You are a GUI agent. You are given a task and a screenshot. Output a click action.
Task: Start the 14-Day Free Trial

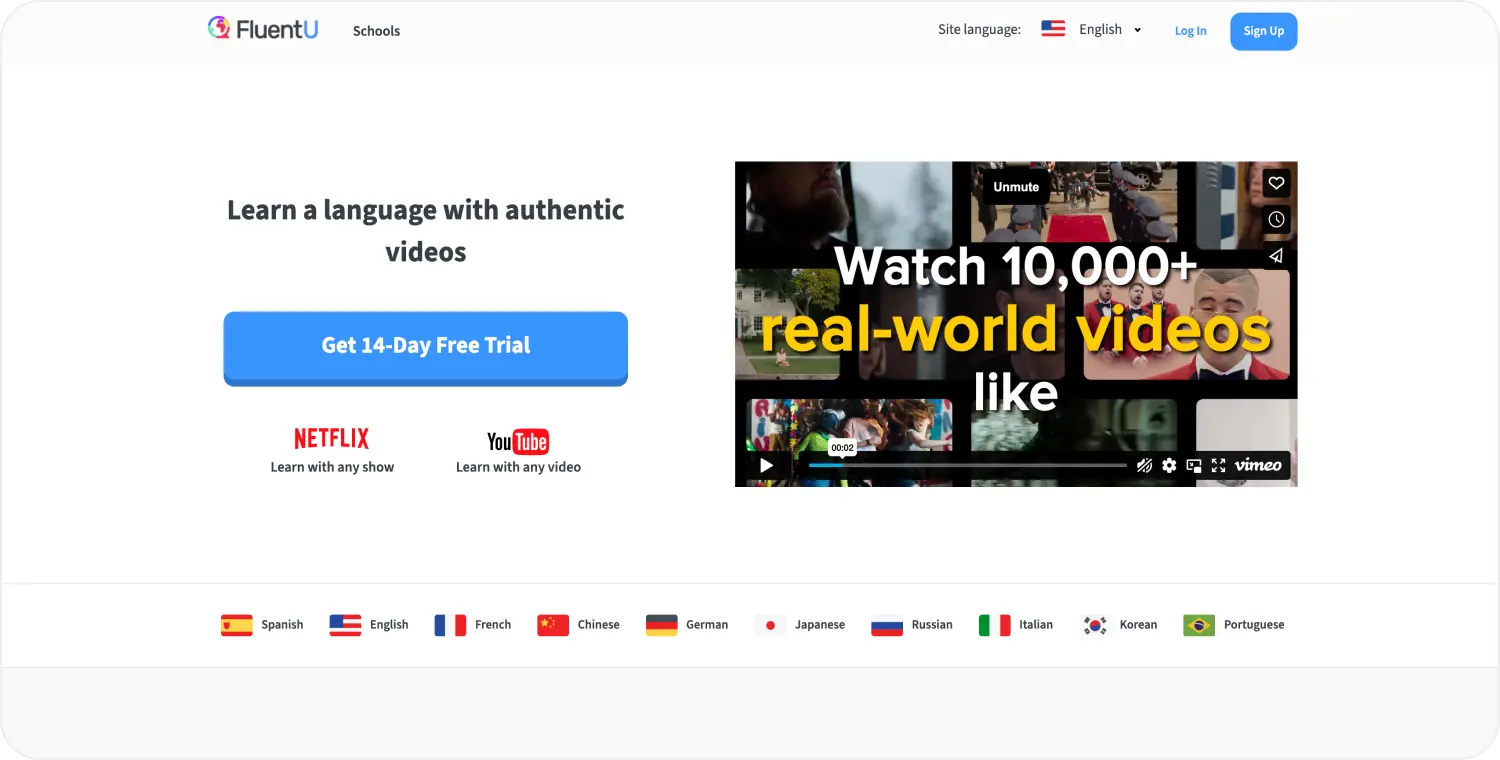[x=425, y=346]
